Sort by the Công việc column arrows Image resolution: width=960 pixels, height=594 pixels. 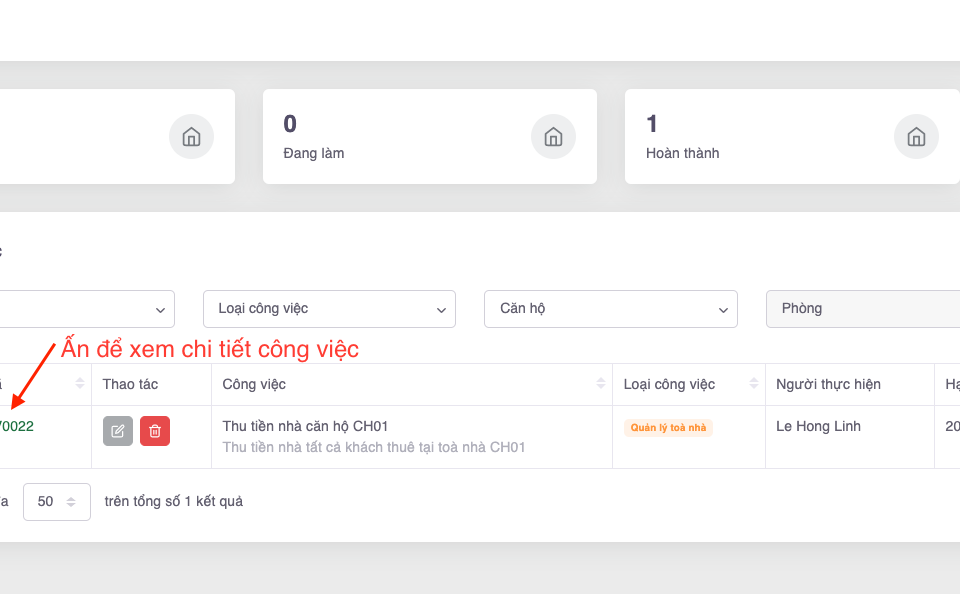point(601,384)
